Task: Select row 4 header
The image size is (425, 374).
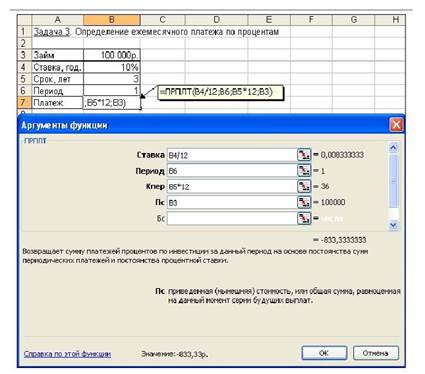Action: pos(24,67)
